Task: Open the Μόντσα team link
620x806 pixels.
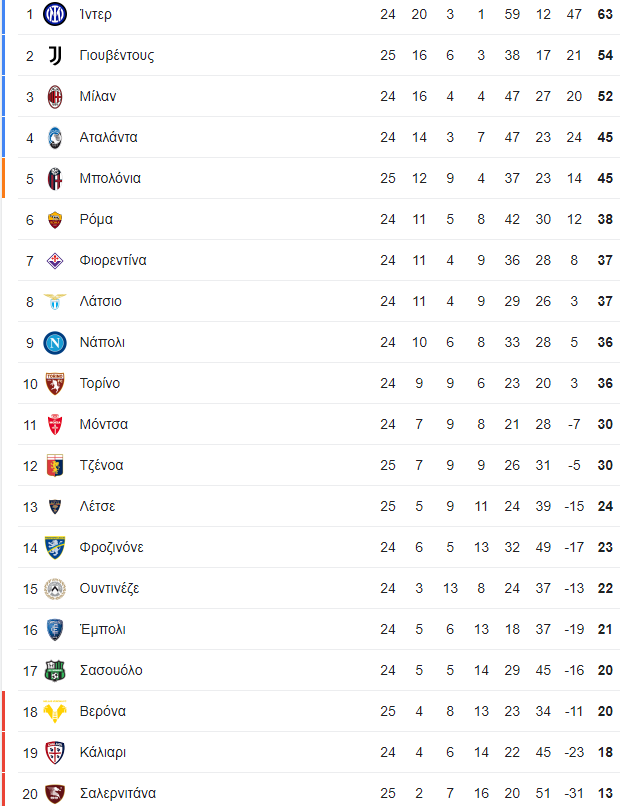Action: (104, 425)
